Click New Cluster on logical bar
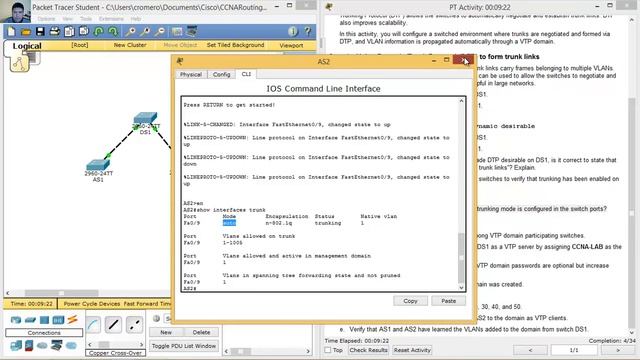Screen dimensions: 640x360 click(130, 45)
